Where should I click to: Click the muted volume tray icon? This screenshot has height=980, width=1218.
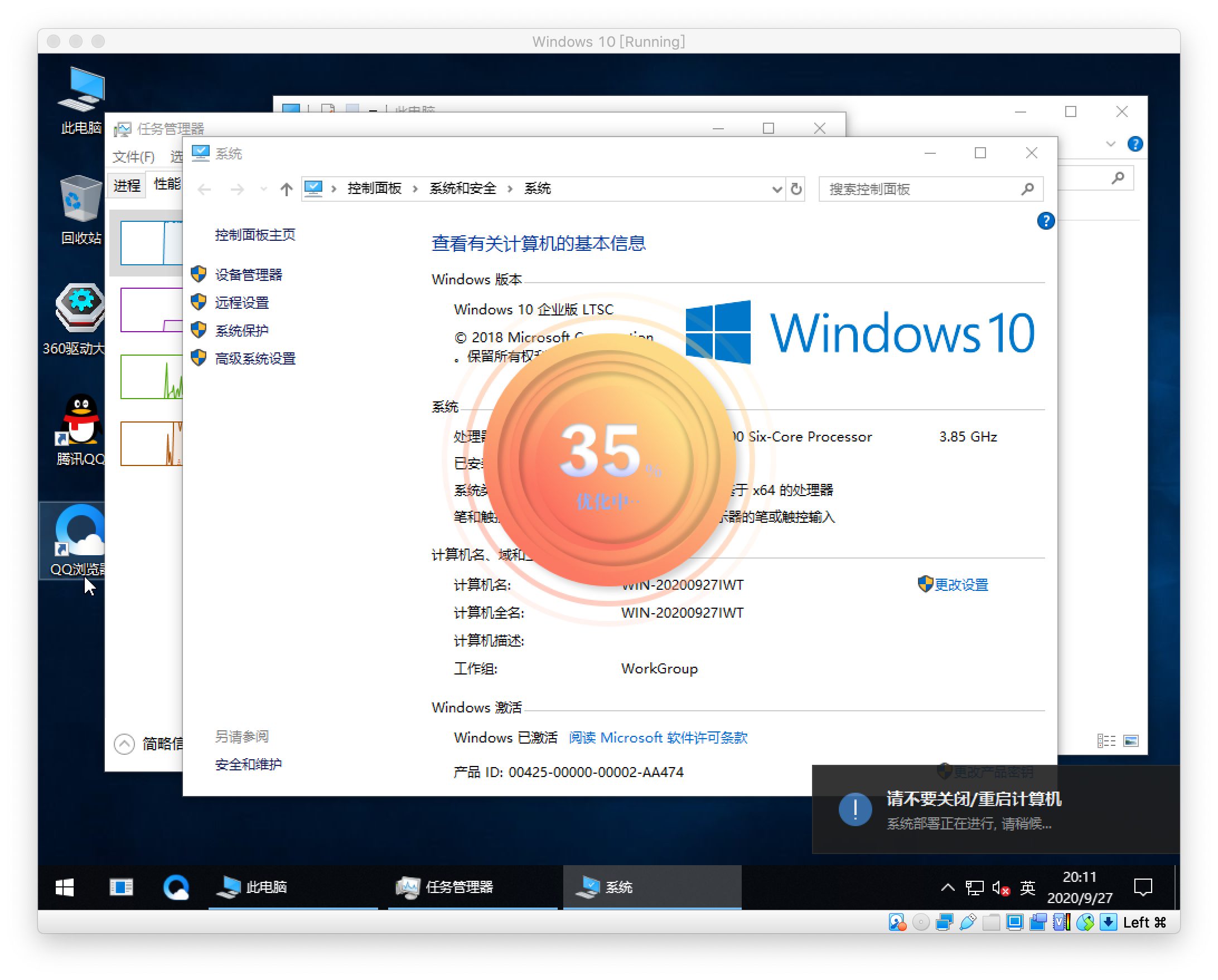click(x=1000, y=888)
